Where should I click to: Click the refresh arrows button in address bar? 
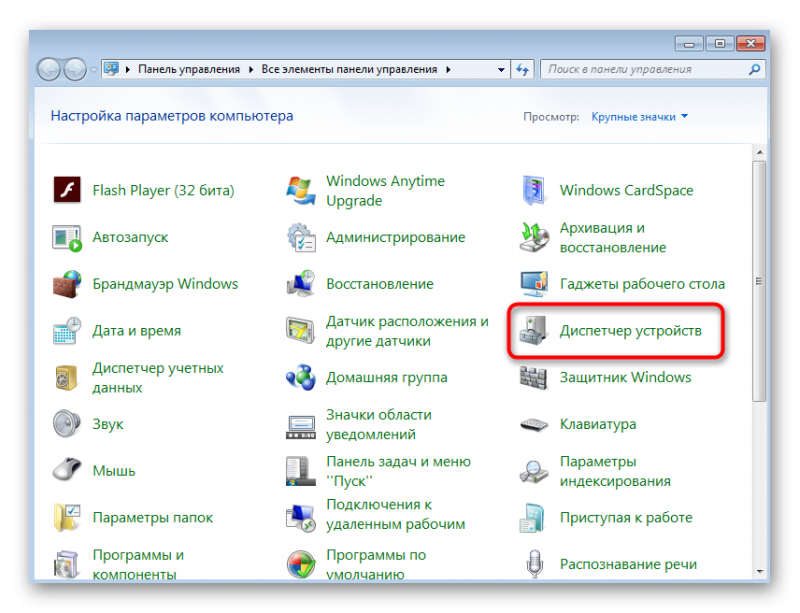(522, 69)
